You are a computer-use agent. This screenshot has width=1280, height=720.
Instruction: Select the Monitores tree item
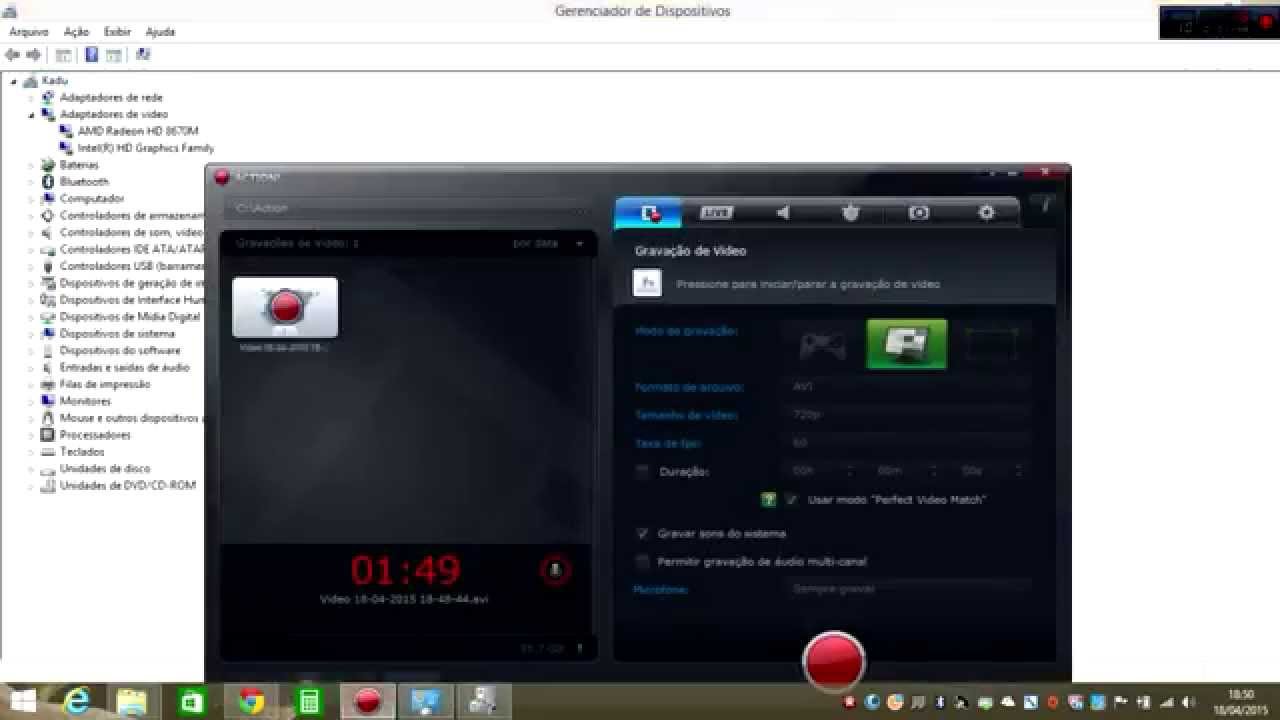[x=85, y=401]
